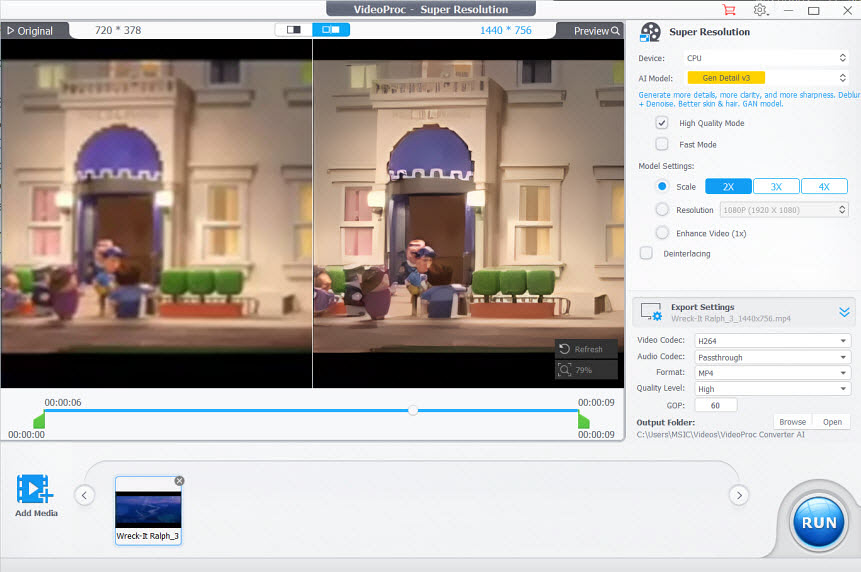Open the Format dropdown
Image resolution: width=861 pixels, height=572 pixels.
point(773,373)
